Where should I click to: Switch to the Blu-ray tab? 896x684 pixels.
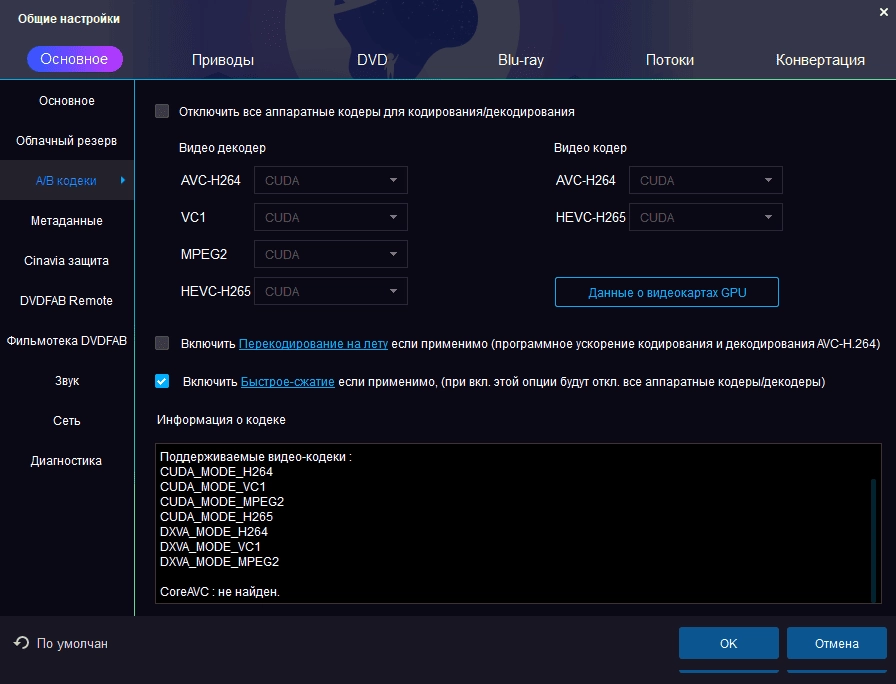(x=521, y=59)
